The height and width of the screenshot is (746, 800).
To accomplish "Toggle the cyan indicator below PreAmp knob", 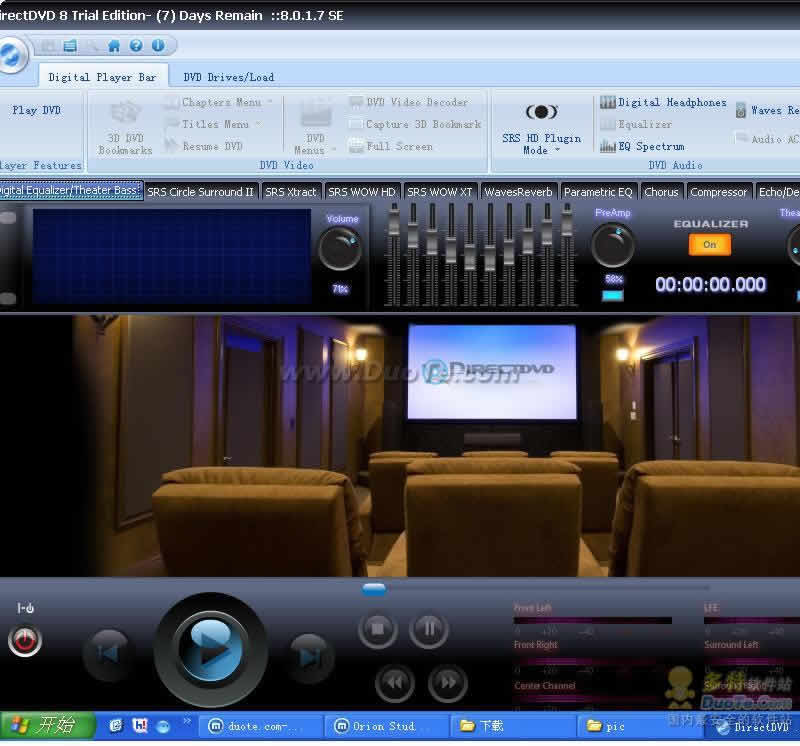I will pyautogui.click(x=612, y=295).
